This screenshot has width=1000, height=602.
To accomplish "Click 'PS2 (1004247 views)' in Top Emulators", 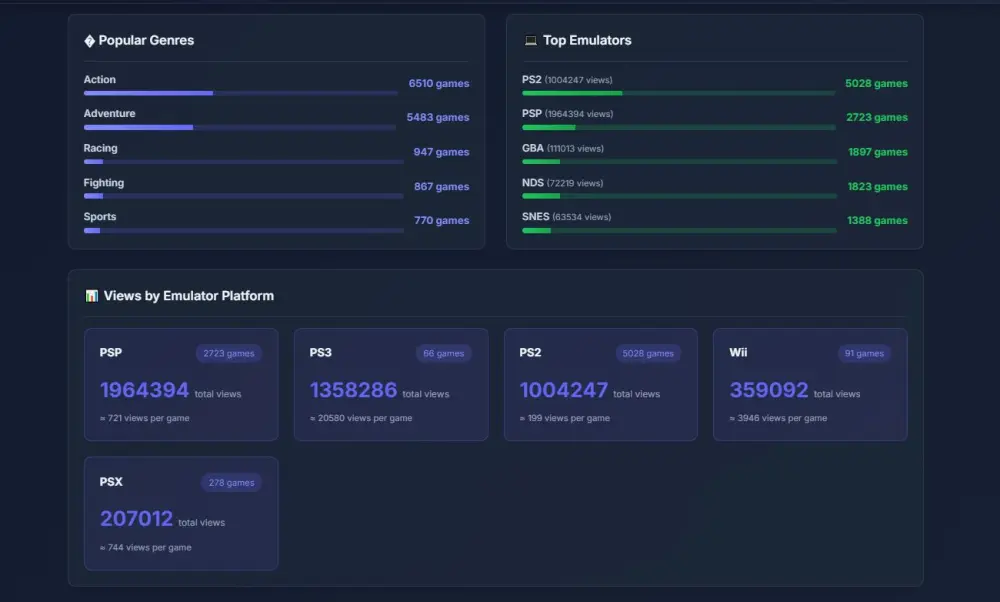I will pos(567,80).
